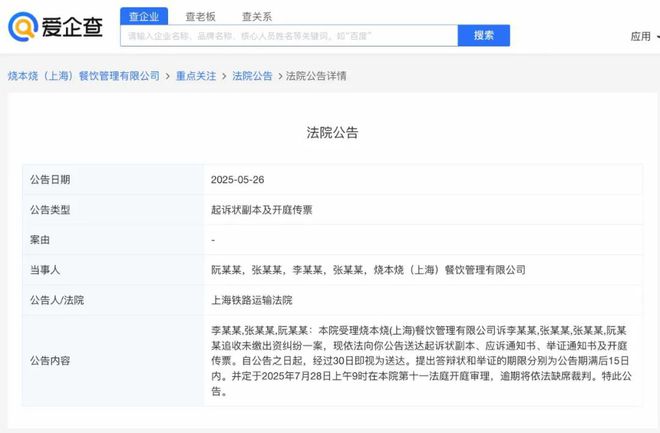Click the 法院公告 page heading

332,133
